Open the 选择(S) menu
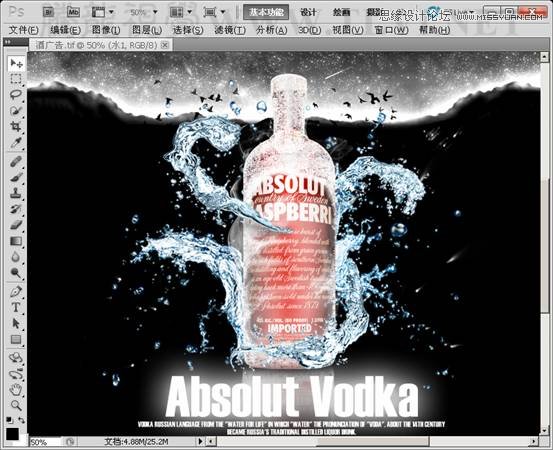553x450 pixels. (x=188, y=30)
